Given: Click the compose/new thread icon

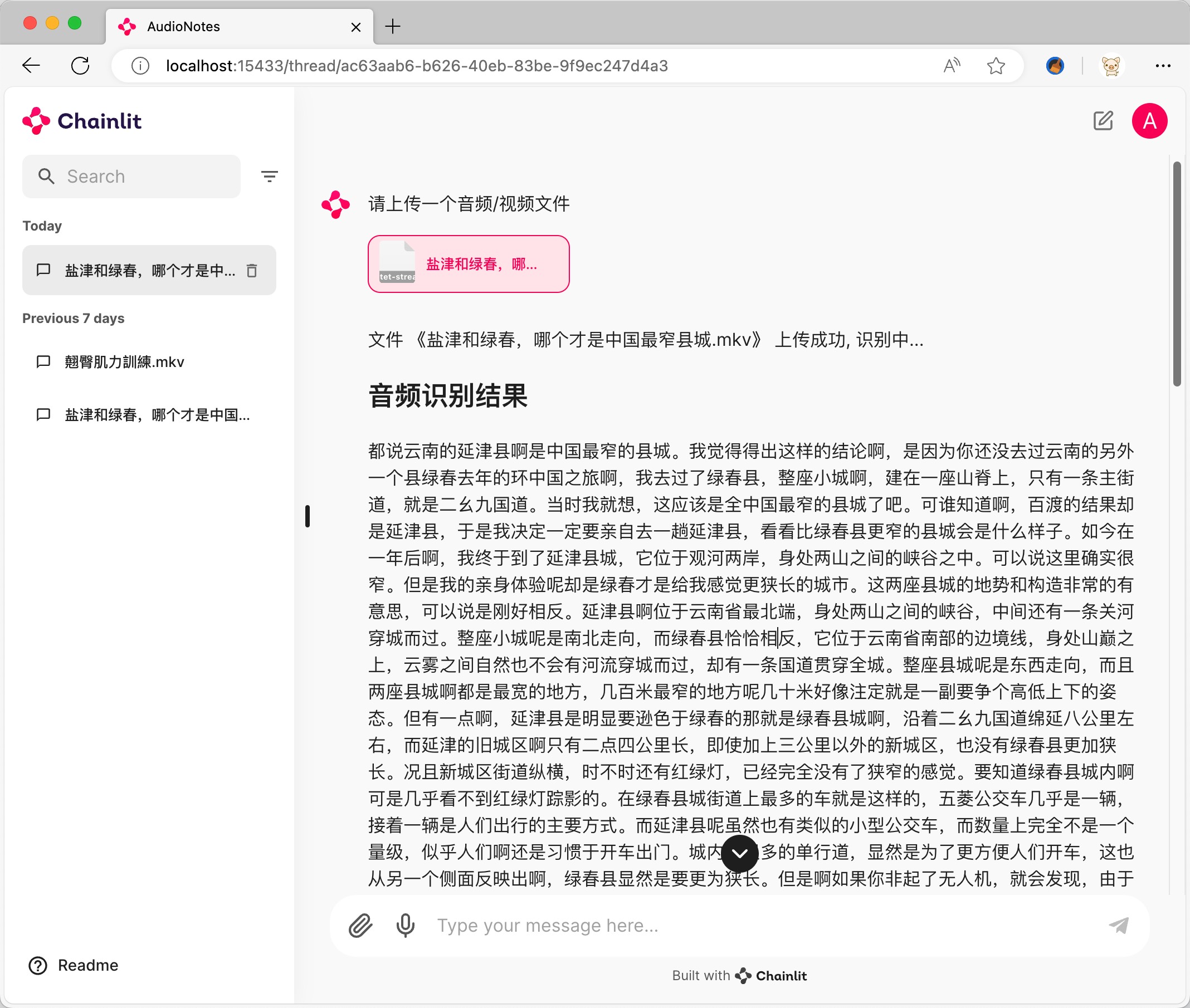Looking at the screenshot, I should [x=1104, y=120].
